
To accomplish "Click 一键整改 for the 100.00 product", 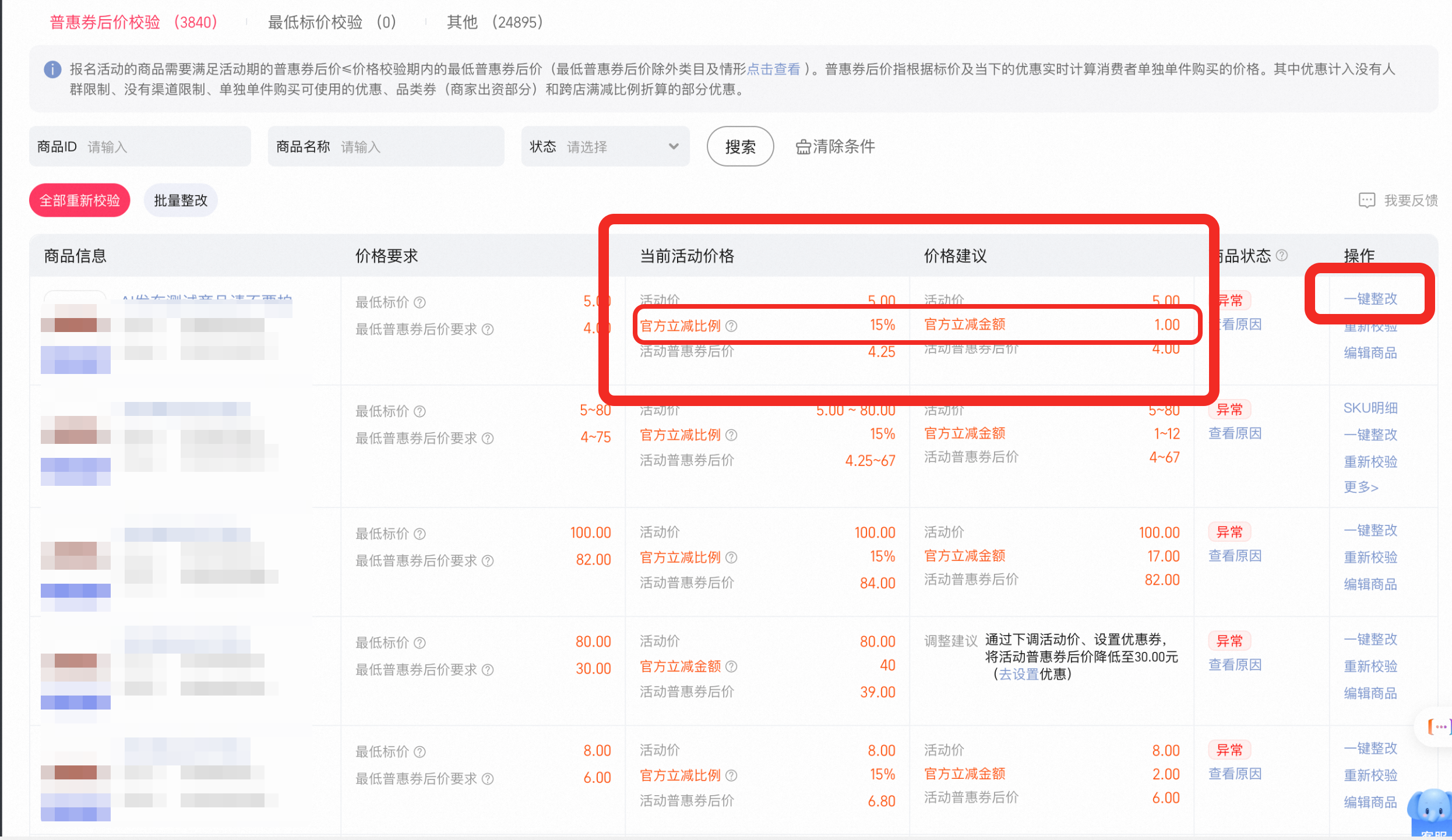I will pyautogui.click(x=1370, y=530).
